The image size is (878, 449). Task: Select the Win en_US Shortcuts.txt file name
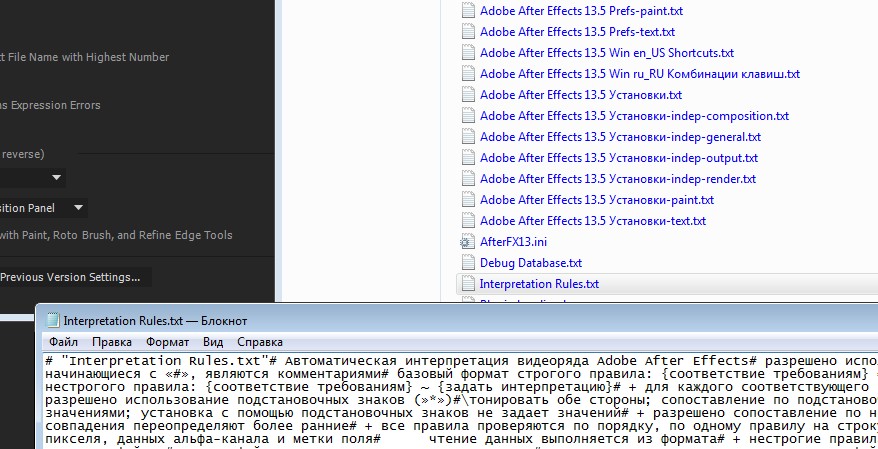point(607,53)
